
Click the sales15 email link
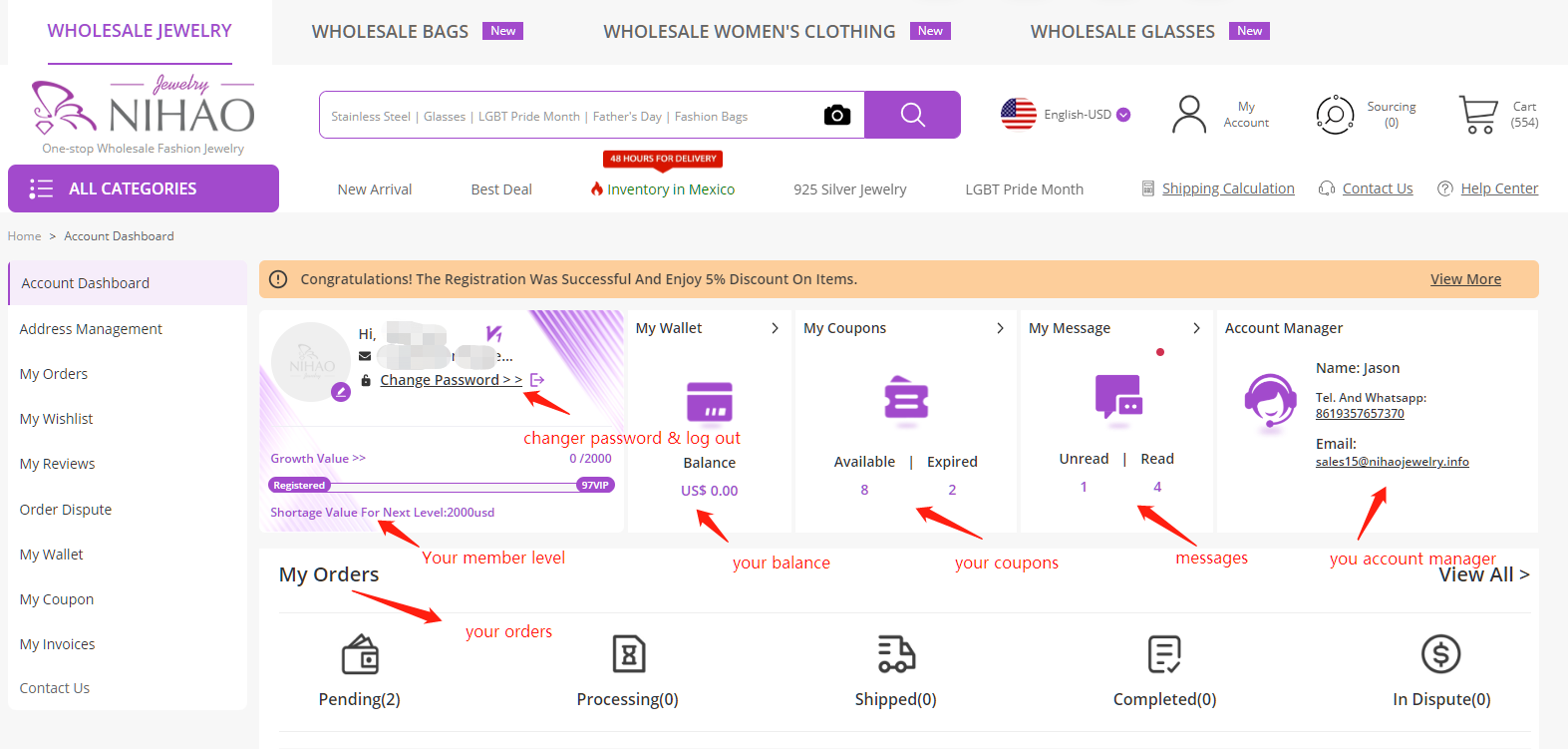[1392, 462]
